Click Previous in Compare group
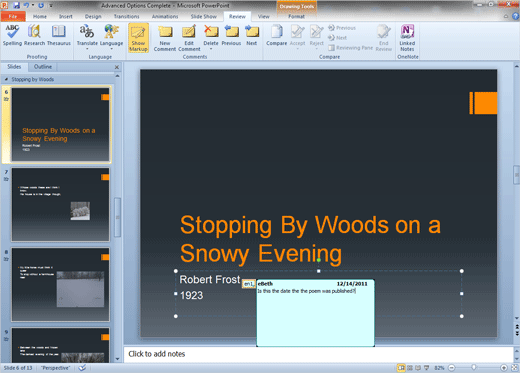520x373 pixels. coord(342,28)
